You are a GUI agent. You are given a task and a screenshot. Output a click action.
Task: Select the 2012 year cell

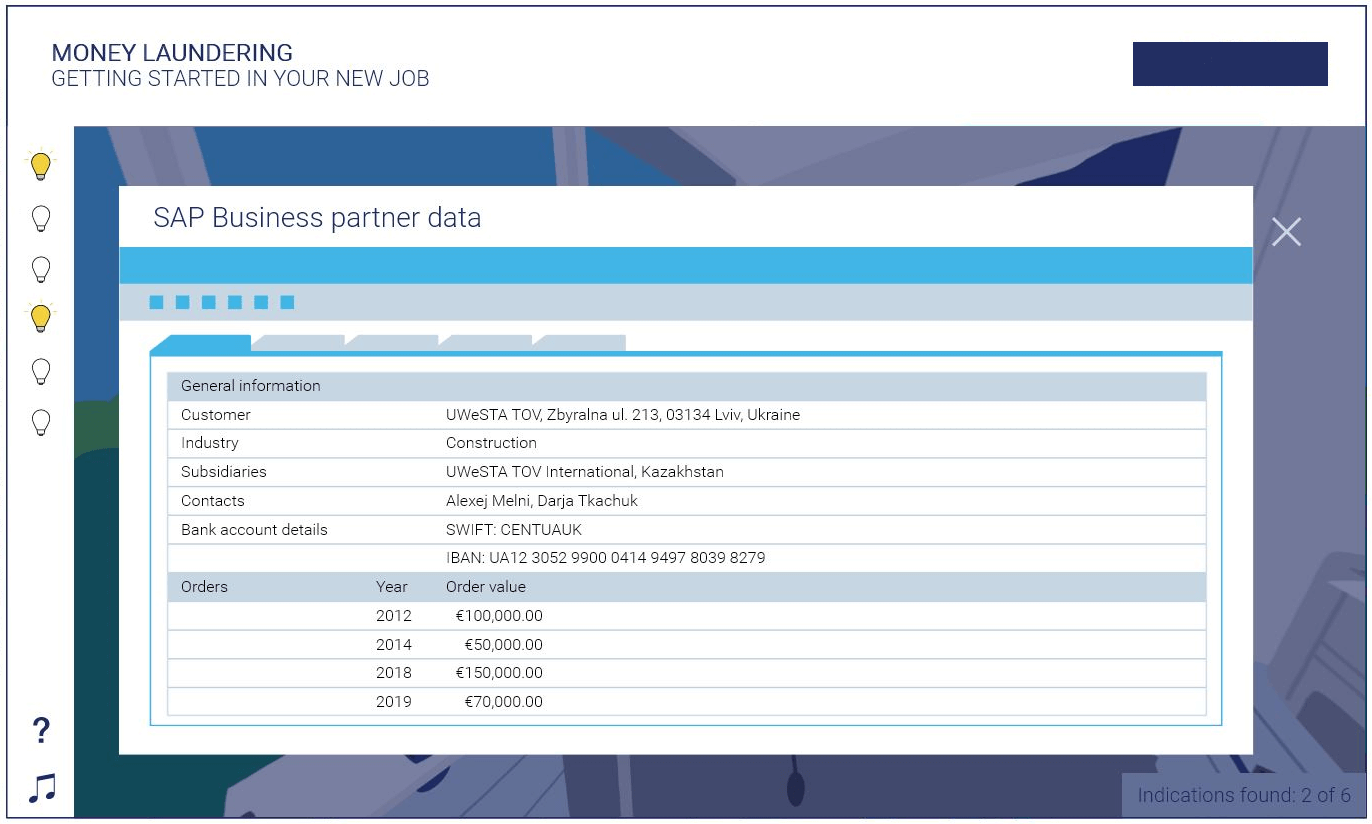pos(394,616)
